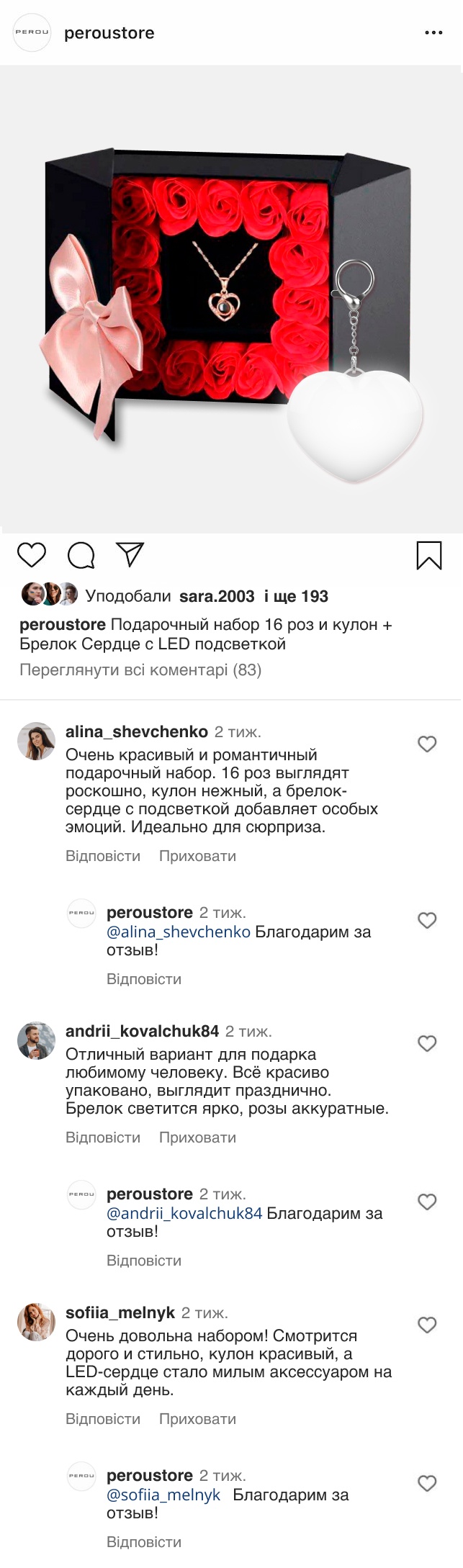This screenshot has width=463, height=1568.
Task: Open the @alina_shevchenko mention link
Action: 179,932
